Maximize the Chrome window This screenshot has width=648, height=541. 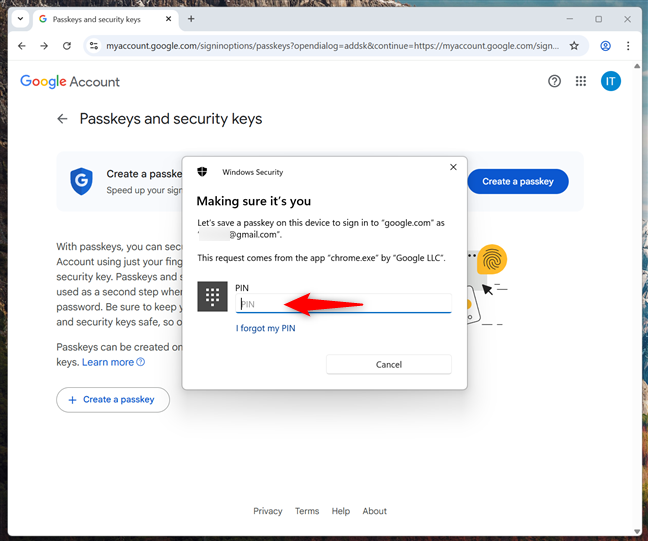(x=598, y=19)
